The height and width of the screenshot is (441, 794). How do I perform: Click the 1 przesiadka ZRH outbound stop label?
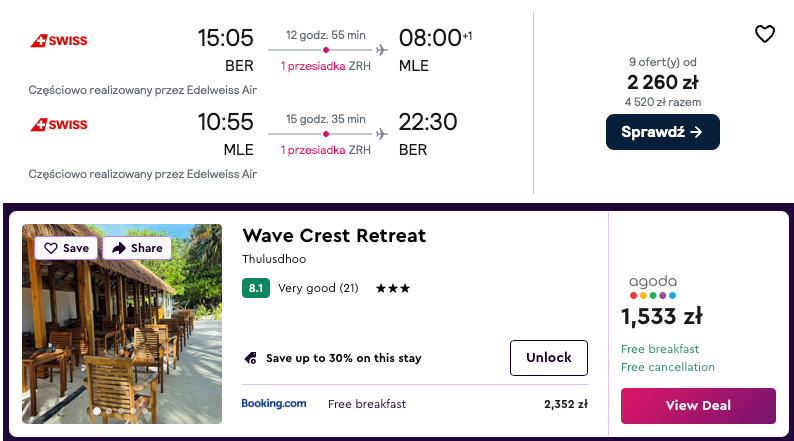[325, 66]
